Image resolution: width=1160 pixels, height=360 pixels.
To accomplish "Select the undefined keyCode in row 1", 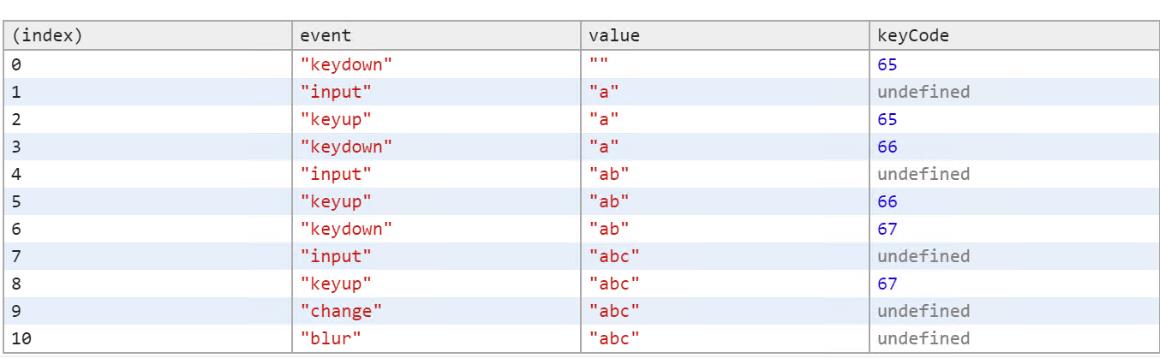I will 923,92.
